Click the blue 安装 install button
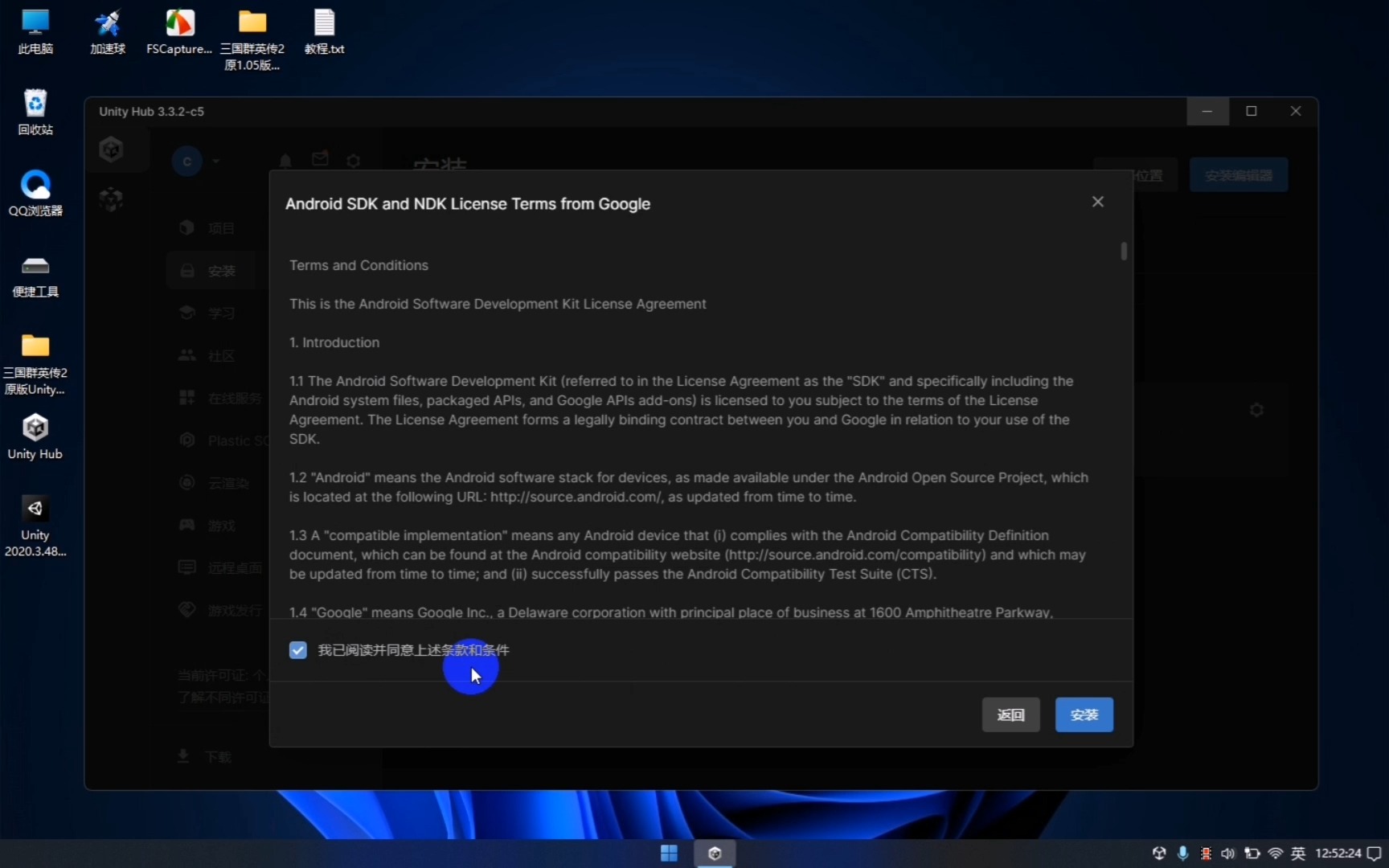The image size is (1389, 868). (x=1084, y=714)
